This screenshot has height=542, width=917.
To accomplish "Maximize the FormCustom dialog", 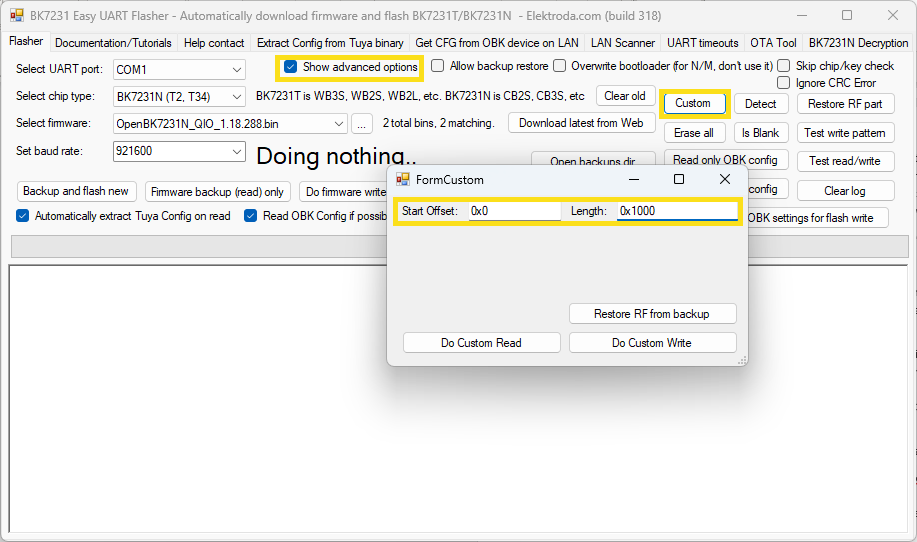I will tap(679, 179).
